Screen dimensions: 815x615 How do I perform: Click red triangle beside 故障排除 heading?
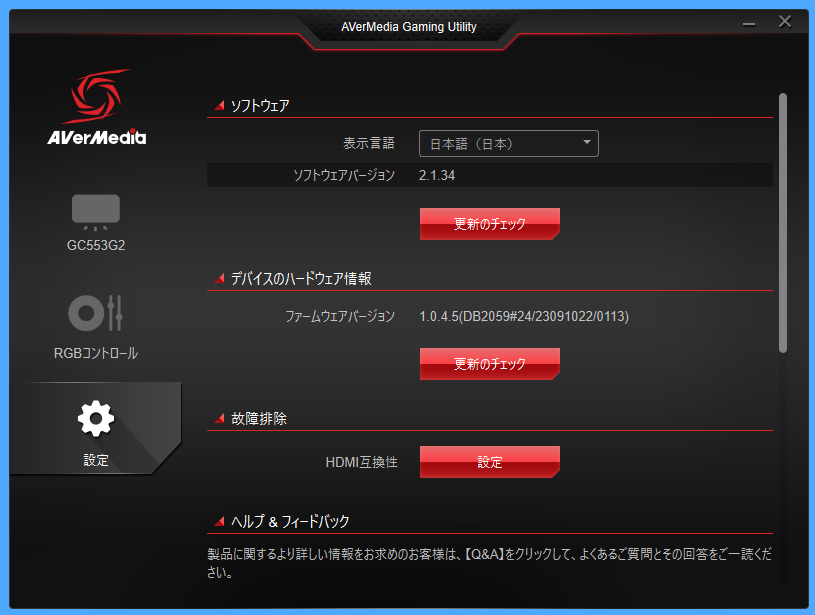[x=219, y=419]
